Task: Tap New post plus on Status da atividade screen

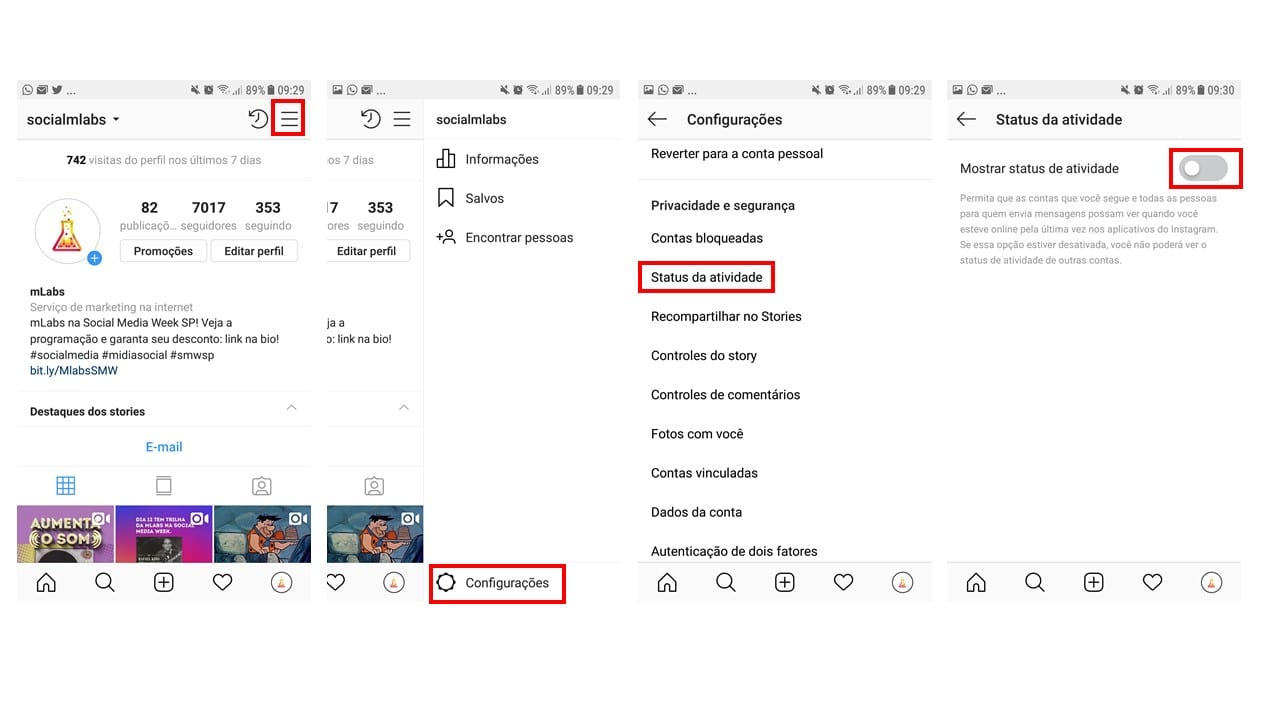Action: pyautogui.click(x=1094, y=583)
